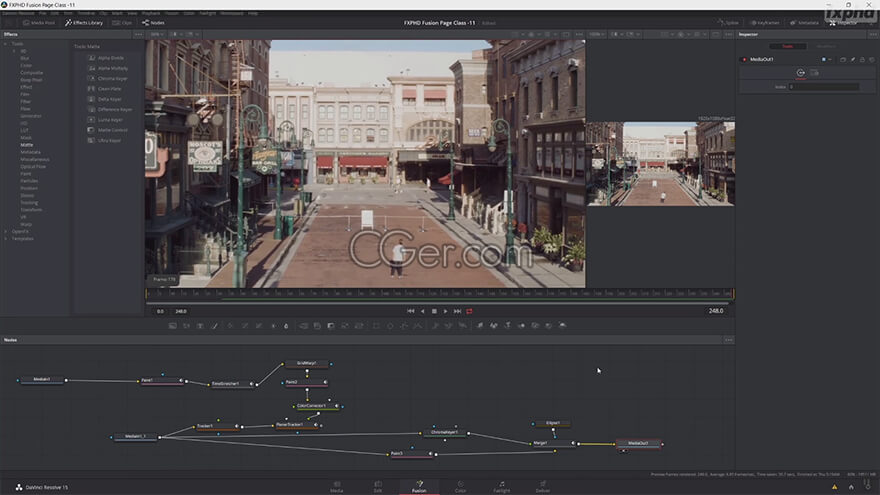Viewport: 880px width, 495px height.
Task: Expand the 3D tools category
Action: click(15, 51)
